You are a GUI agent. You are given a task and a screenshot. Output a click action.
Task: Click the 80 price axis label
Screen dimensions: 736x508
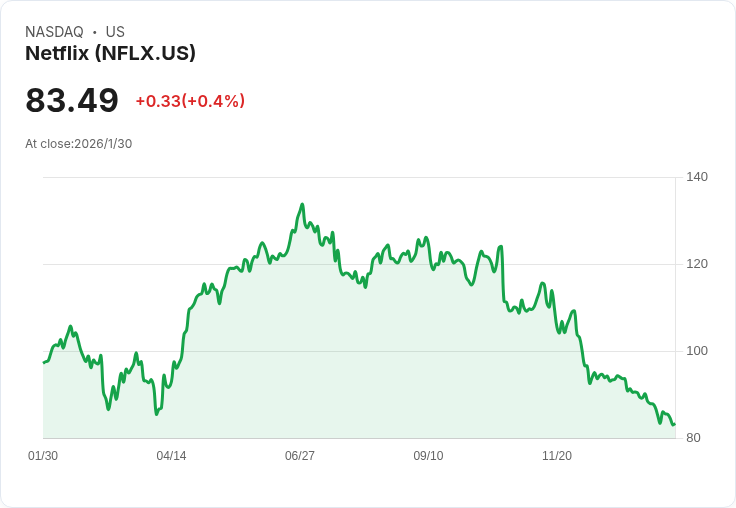pos(693,438)
